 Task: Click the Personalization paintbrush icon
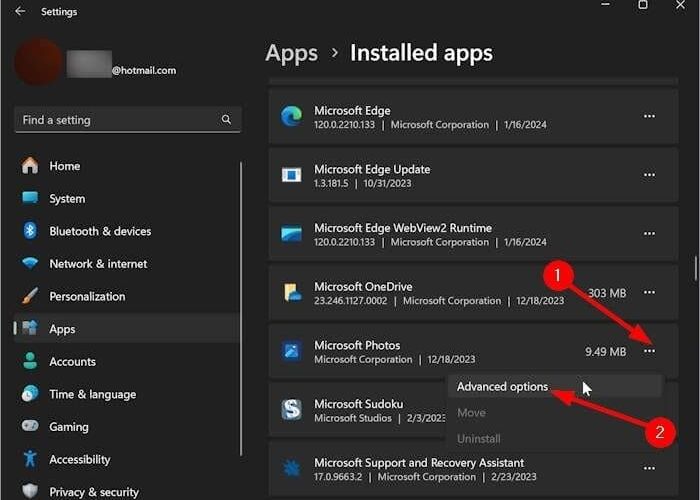(30, 296)
